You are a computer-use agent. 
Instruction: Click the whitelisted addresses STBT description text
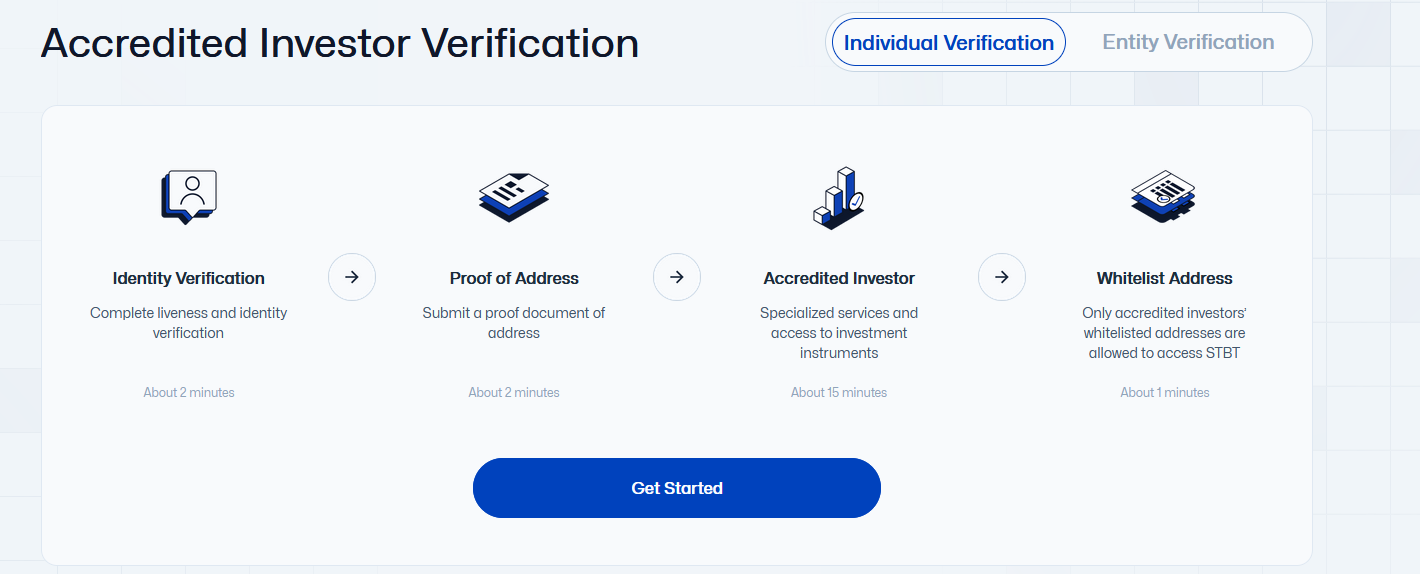[x=1164, y=333]
